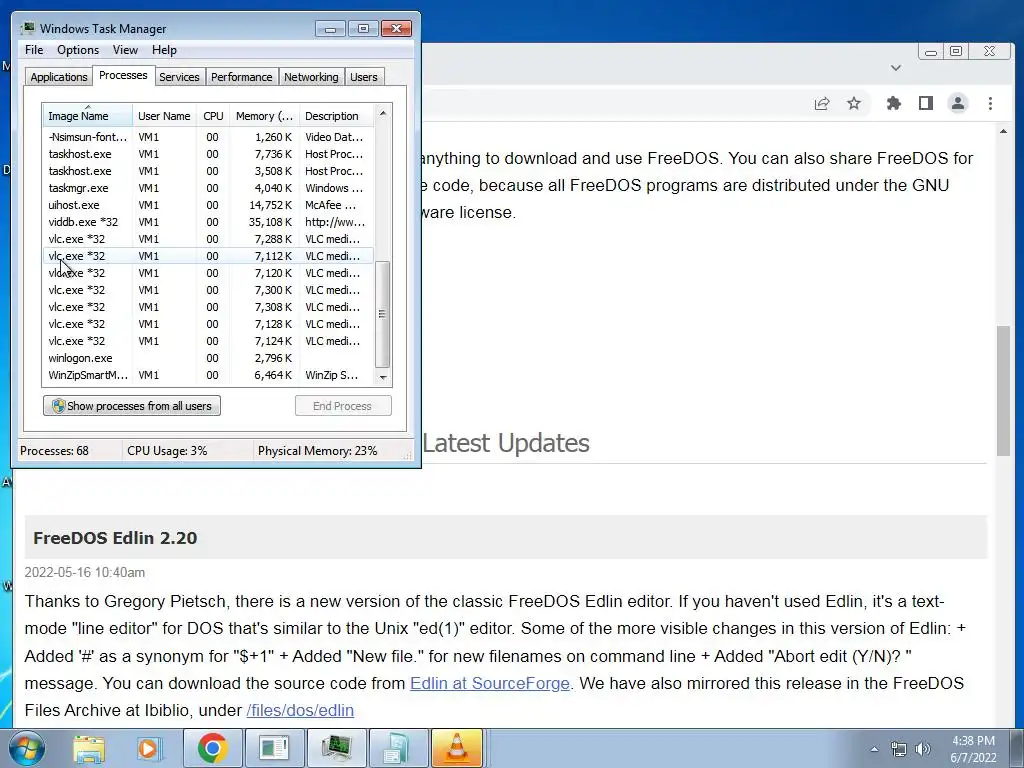Click the process list scroll-up arrow
1024x768 pixels.
(x=383, y=113)
